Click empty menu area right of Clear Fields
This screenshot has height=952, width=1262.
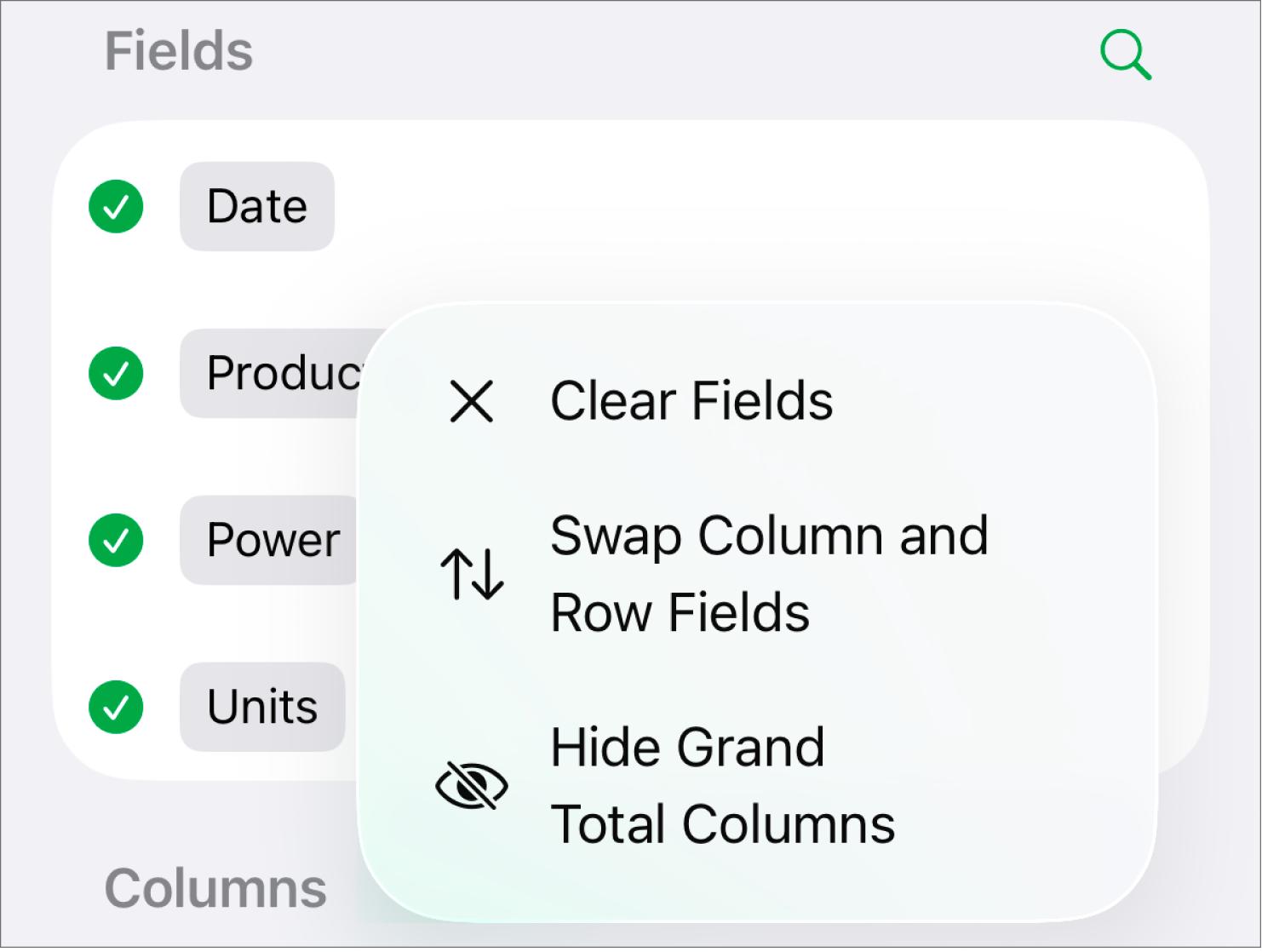coord(988,401)
